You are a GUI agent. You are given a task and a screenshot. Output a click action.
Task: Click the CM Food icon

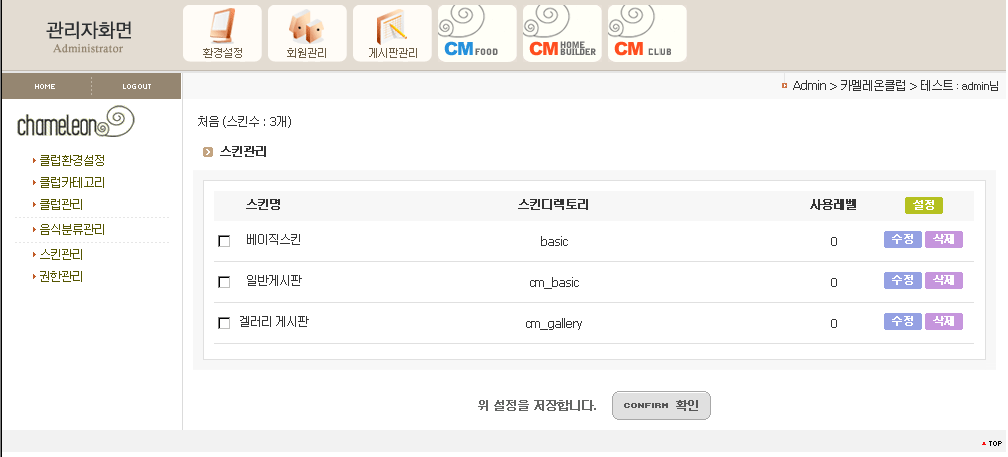477,33
